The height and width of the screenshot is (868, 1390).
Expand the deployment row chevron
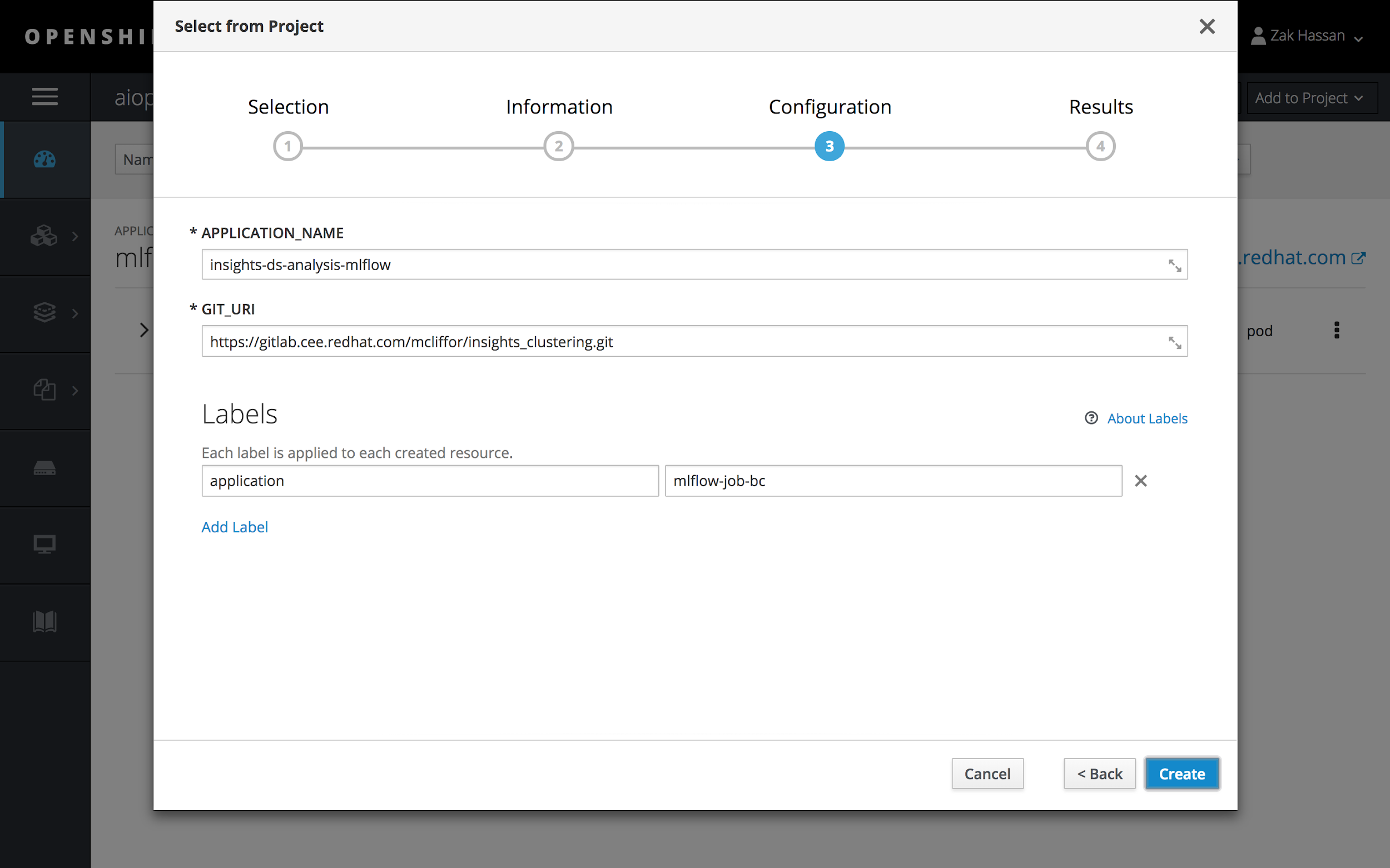[144, 330]
